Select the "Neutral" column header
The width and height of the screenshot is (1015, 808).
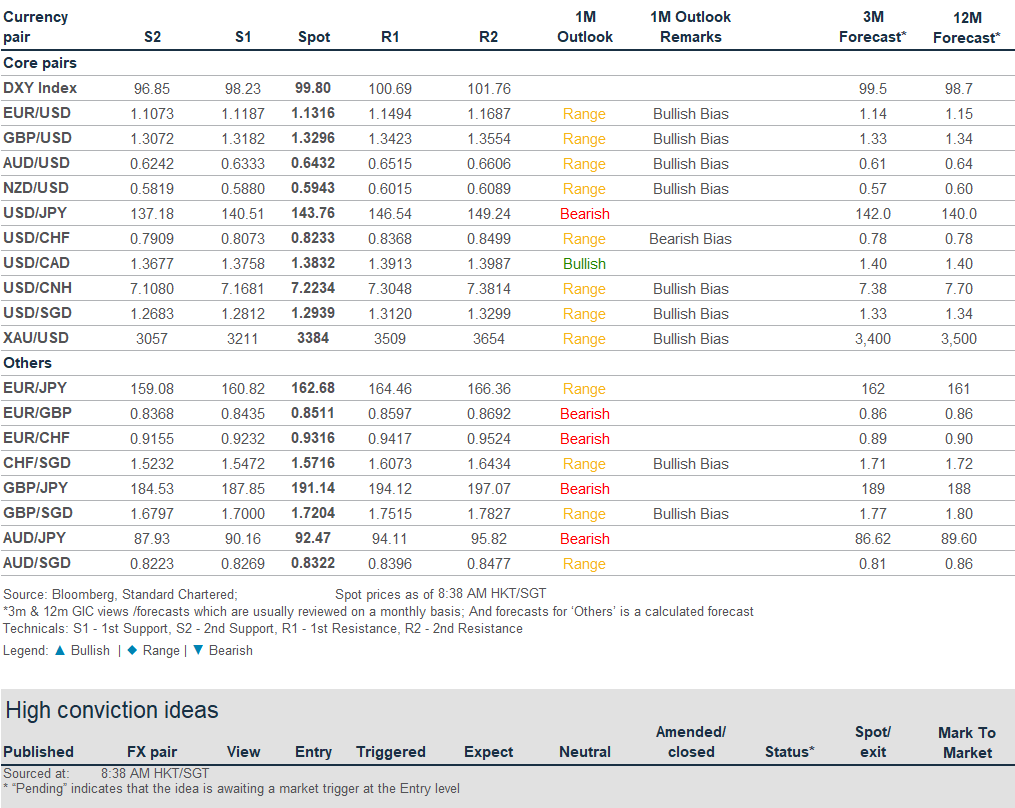click(585, 752)
